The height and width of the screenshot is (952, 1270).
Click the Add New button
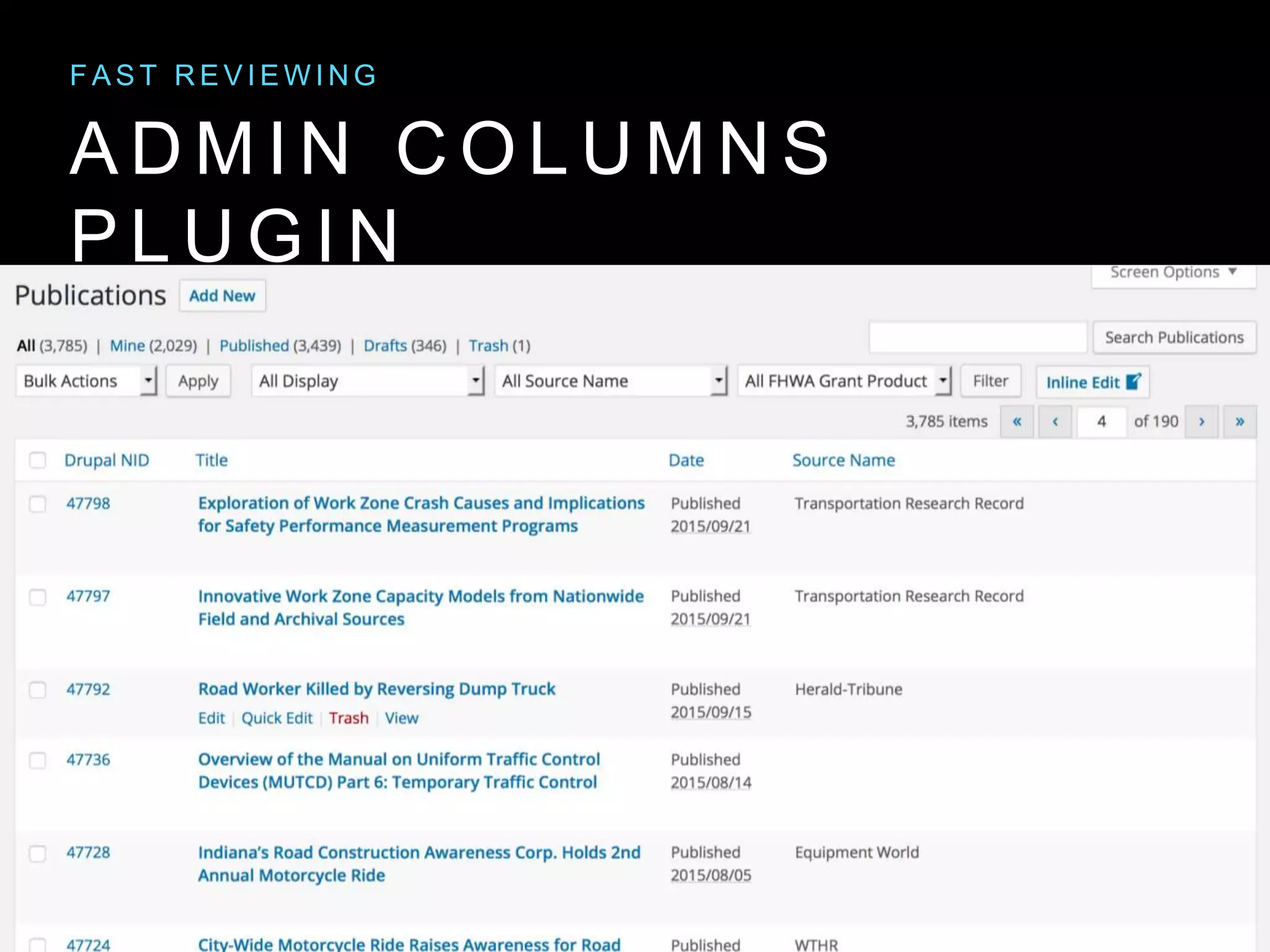coord(222,296)
